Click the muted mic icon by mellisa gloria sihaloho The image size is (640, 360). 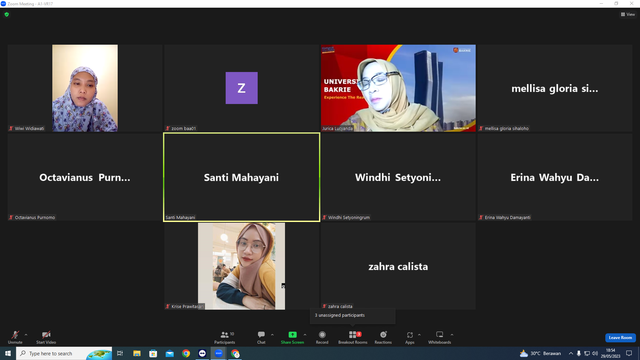tap(481, 128)
